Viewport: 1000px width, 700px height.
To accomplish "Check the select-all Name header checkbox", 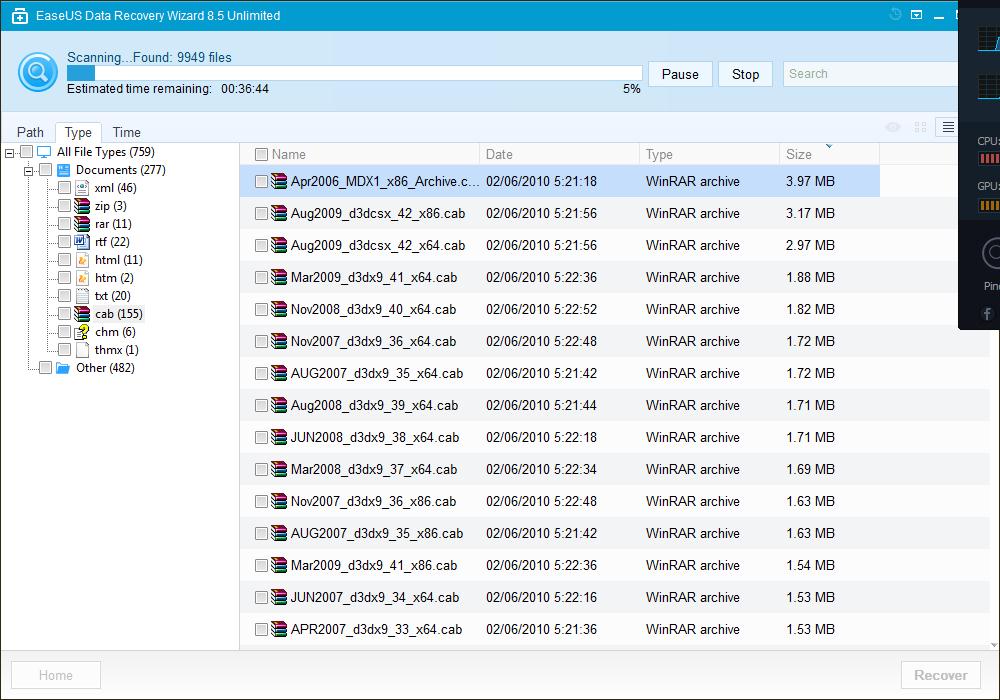I will [261, 154].
